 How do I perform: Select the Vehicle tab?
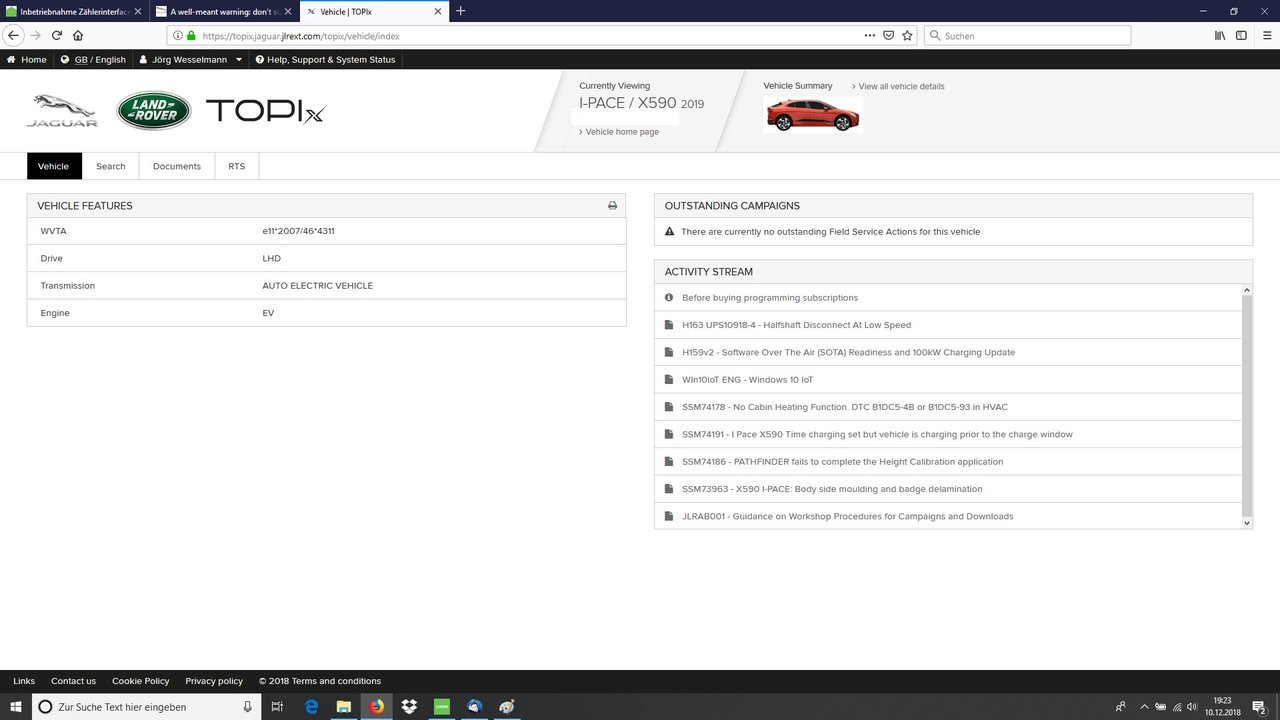pos(54,166)
